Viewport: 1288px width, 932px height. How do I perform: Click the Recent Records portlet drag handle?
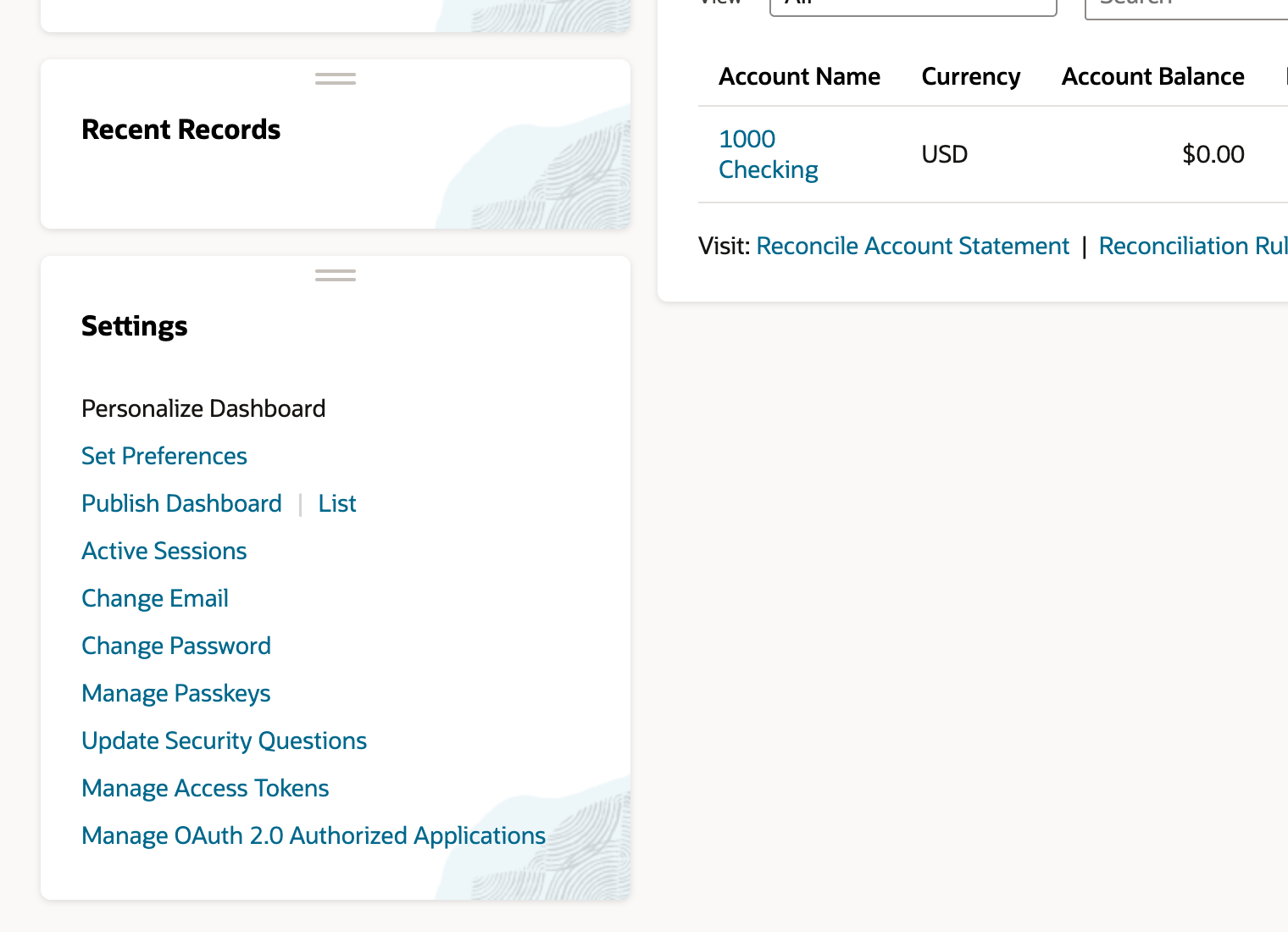click(336, 79)
